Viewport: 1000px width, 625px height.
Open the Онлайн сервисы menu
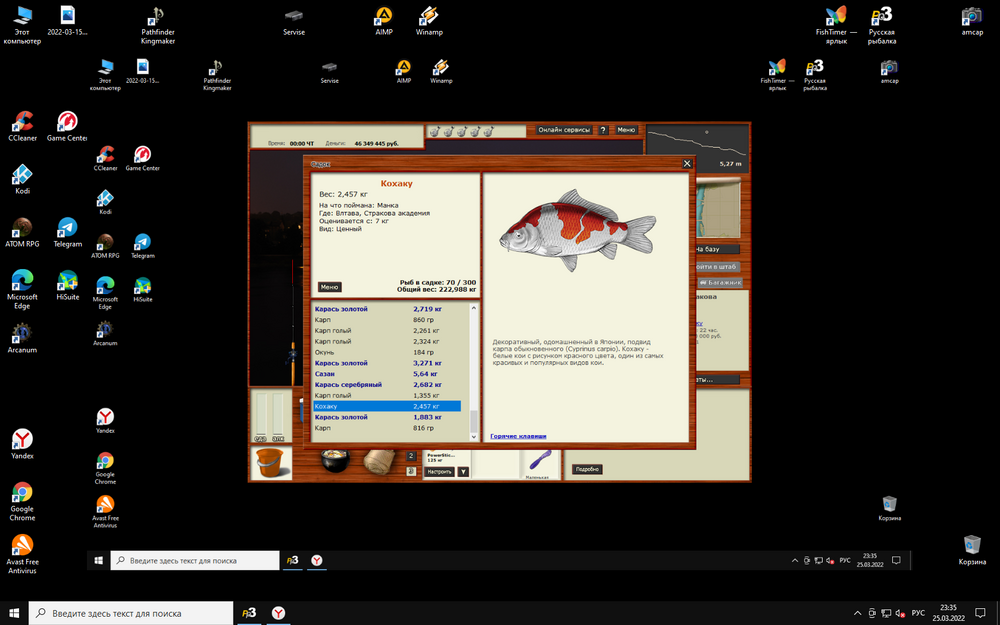pos(564,130)
